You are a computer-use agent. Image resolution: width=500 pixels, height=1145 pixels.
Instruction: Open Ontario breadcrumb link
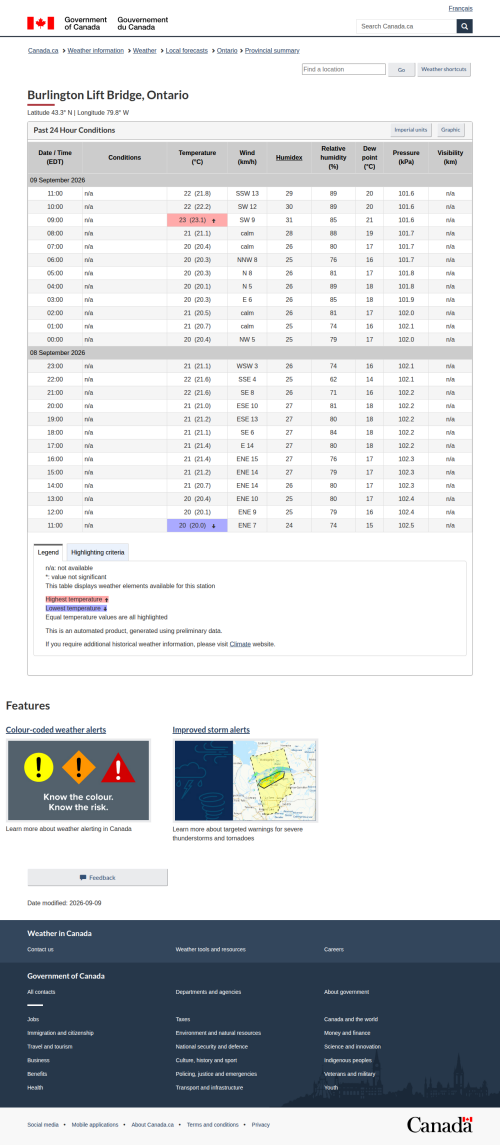pyautogui.click(x=227, y=50)
